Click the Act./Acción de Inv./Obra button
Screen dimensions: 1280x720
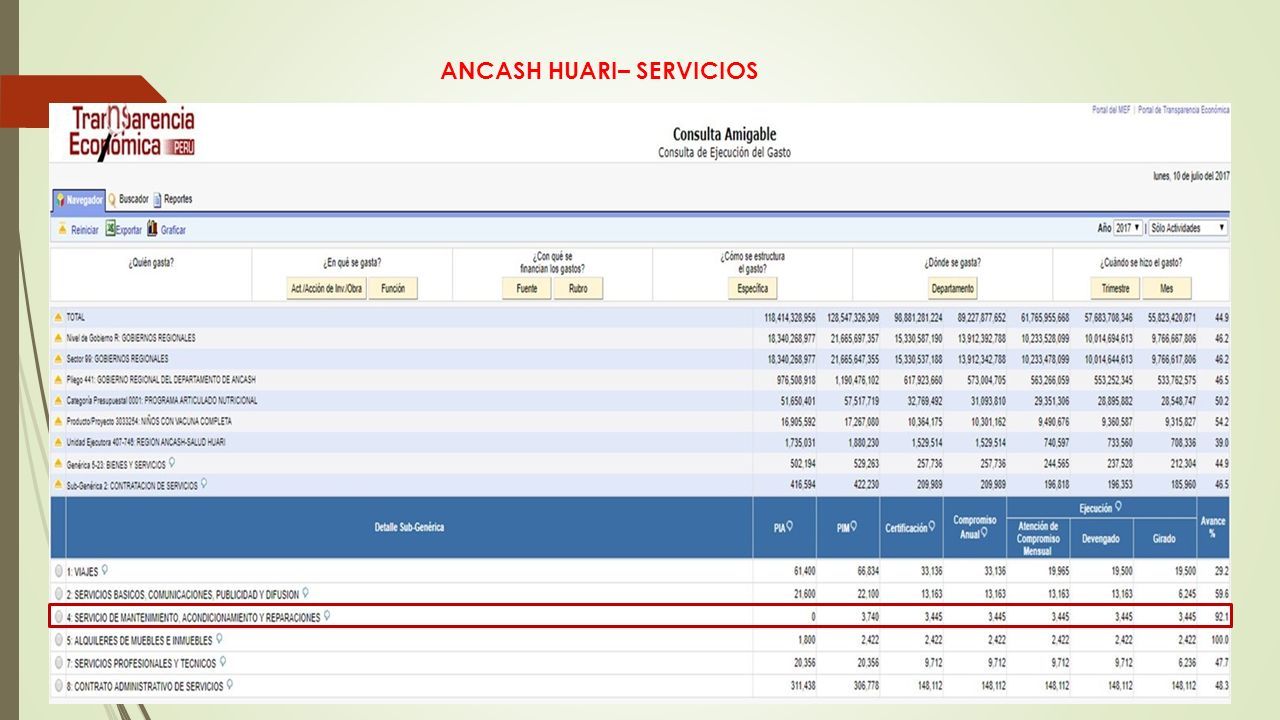click(x=325, y=288)
